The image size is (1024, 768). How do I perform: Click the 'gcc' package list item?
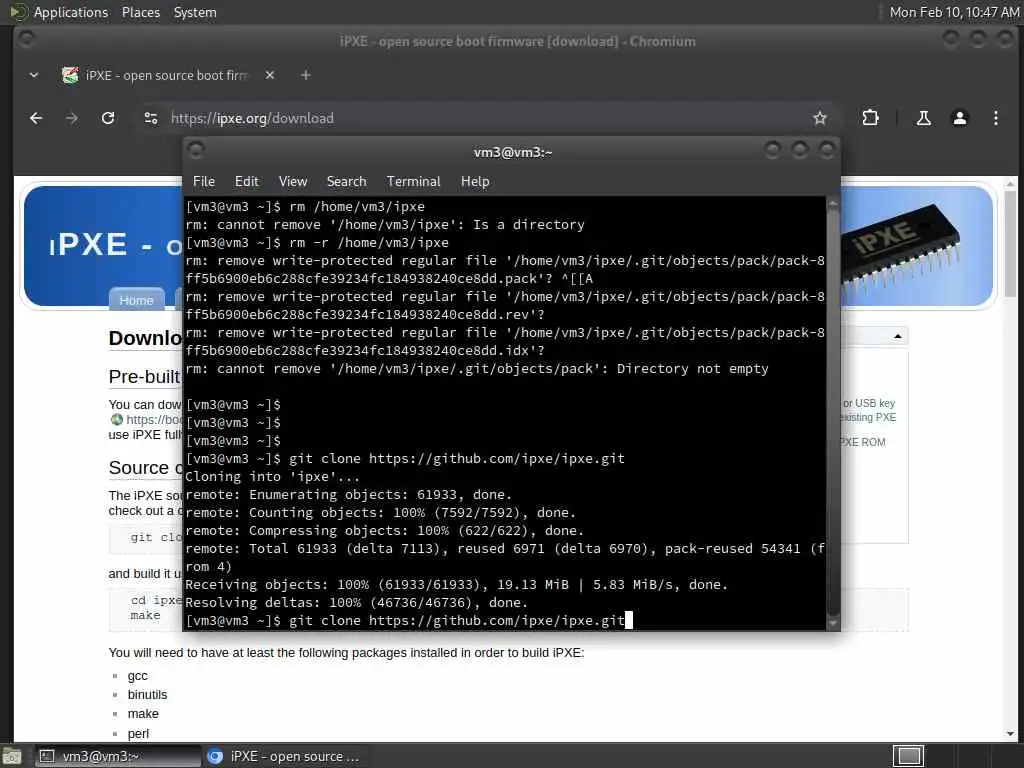[138, 676]
